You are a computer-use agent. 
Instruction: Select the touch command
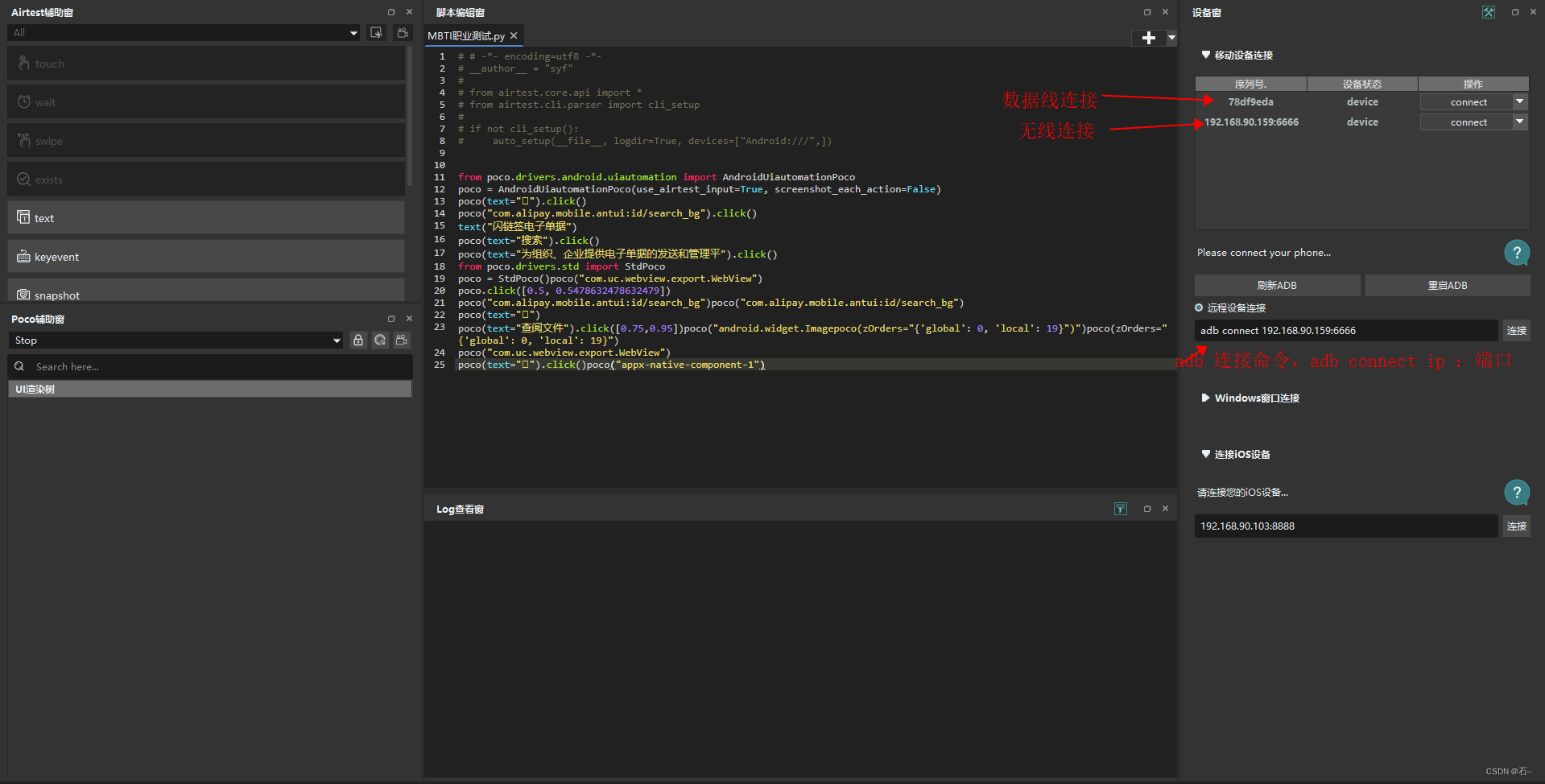coord(206,64)
